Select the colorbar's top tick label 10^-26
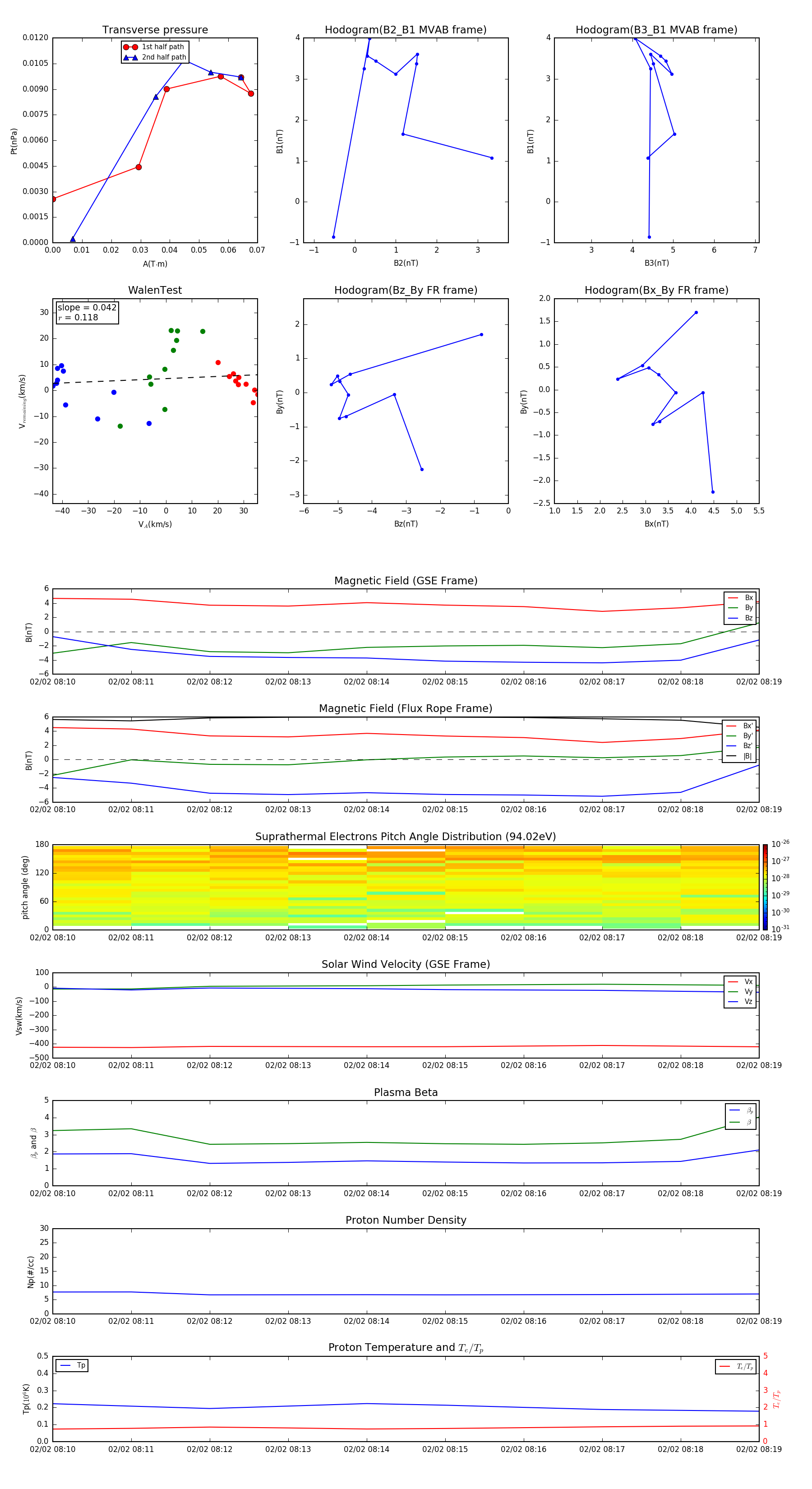Viewport: 812px width, 1489px height. pos(780,844)
